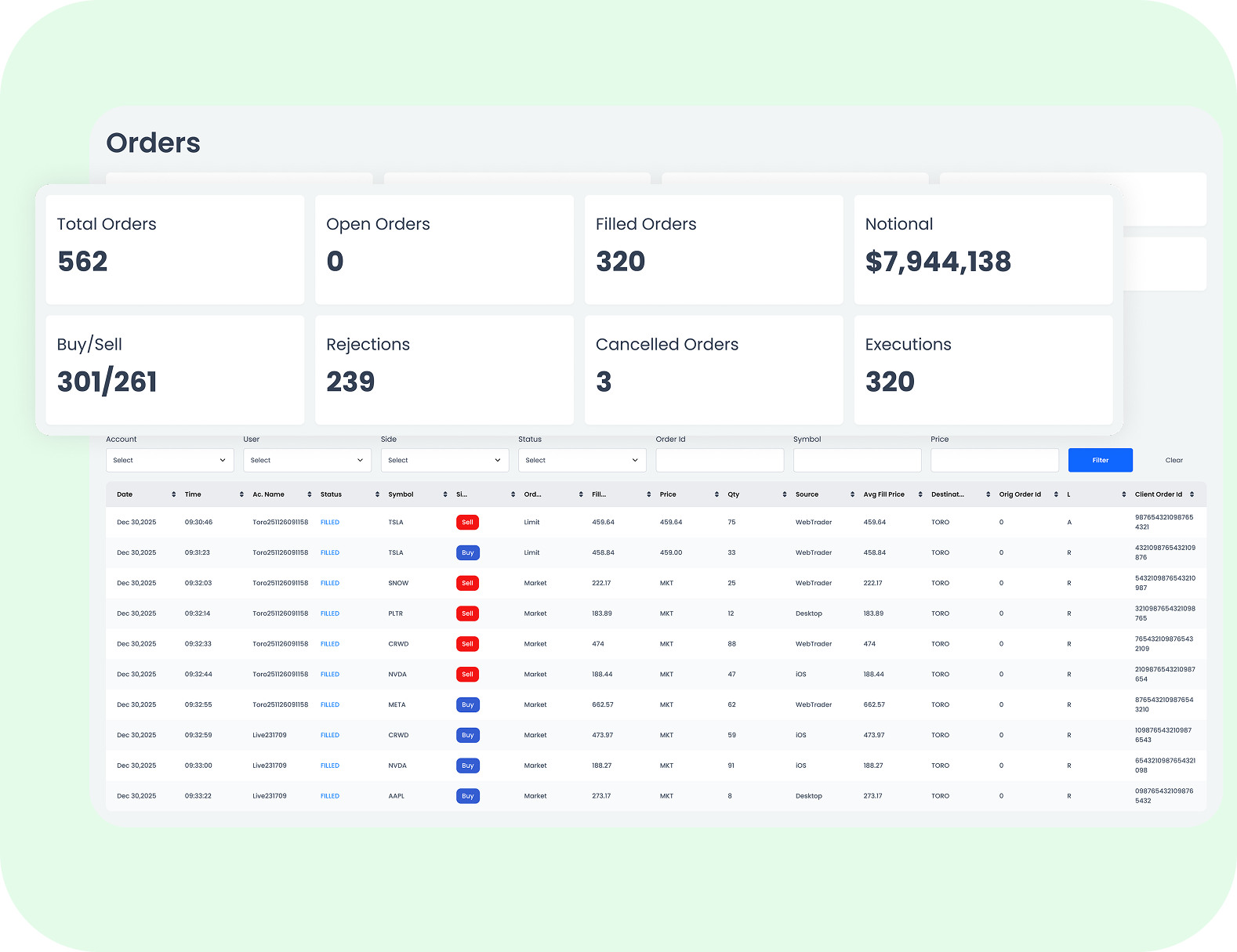The image size is (1237, 952).
Task: Open the Account select dropdown
Action: click(170, 460)
